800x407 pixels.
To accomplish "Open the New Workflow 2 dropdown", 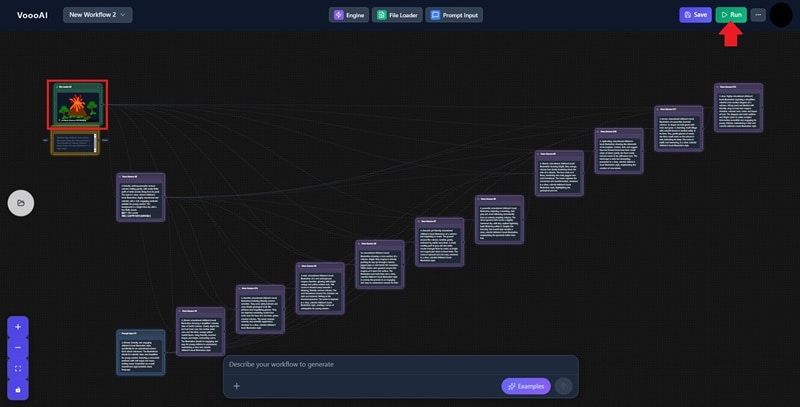I will tap(97, 15).
